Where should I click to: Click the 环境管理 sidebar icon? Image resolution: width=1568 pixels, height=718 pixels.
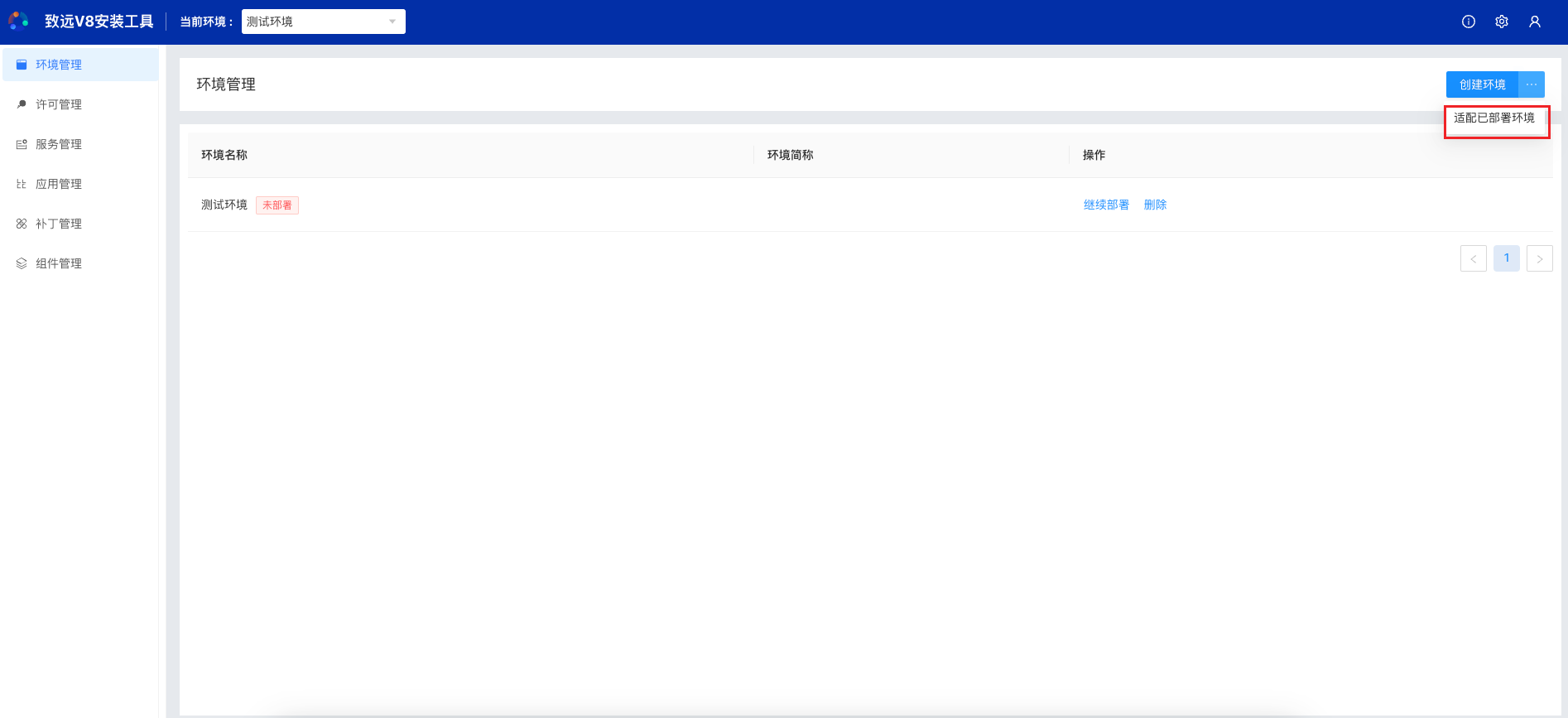click(22, 65)
